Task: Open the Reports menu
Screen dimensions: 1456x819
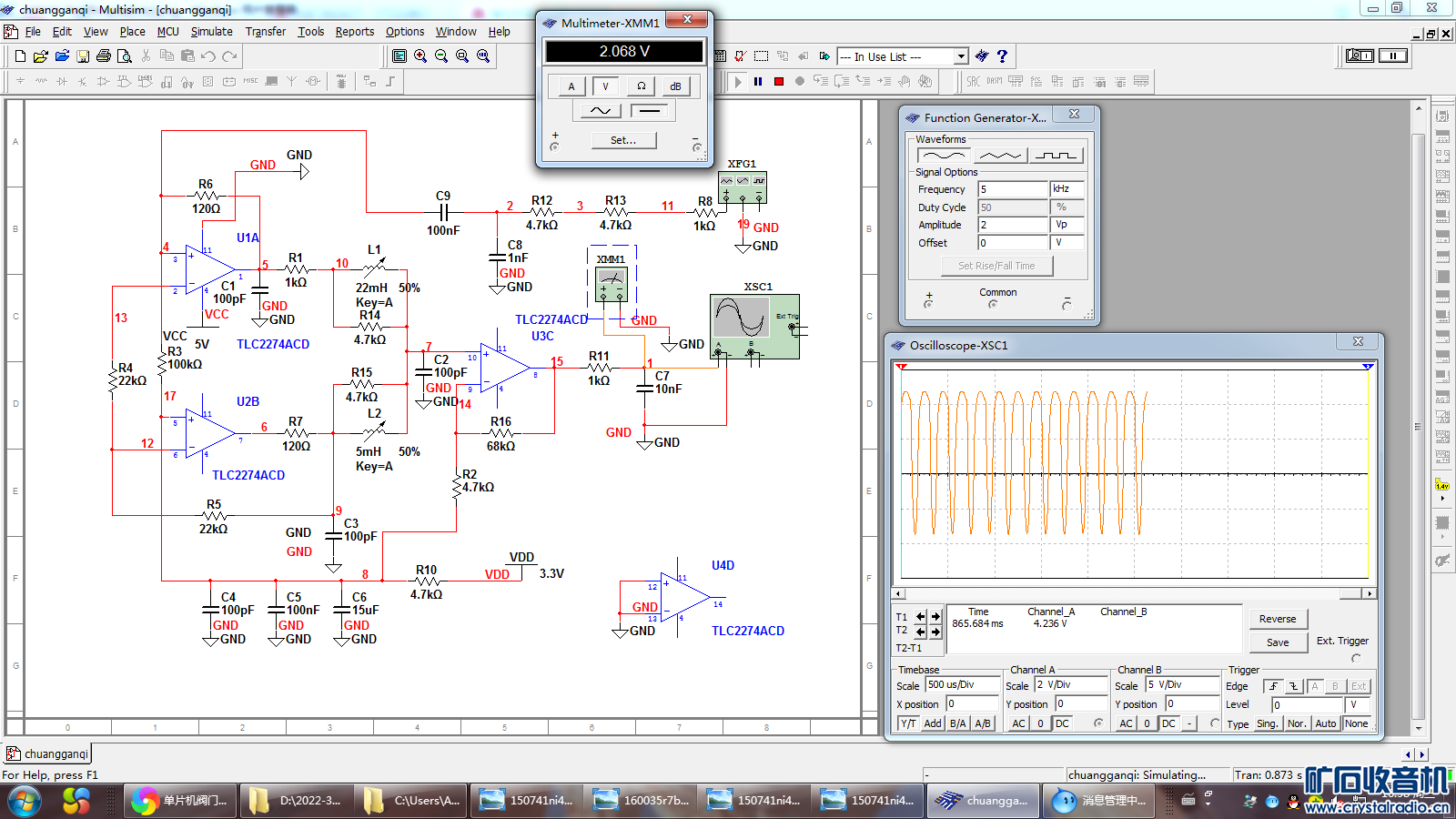Action: pyautogui.click(x=354, y=31)
